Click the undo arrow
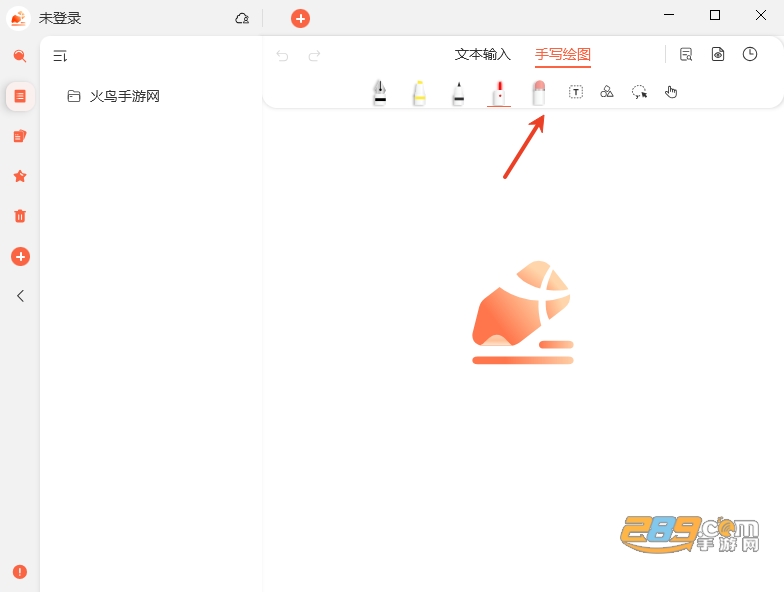The image size is (784, 592). pos(282,56)
